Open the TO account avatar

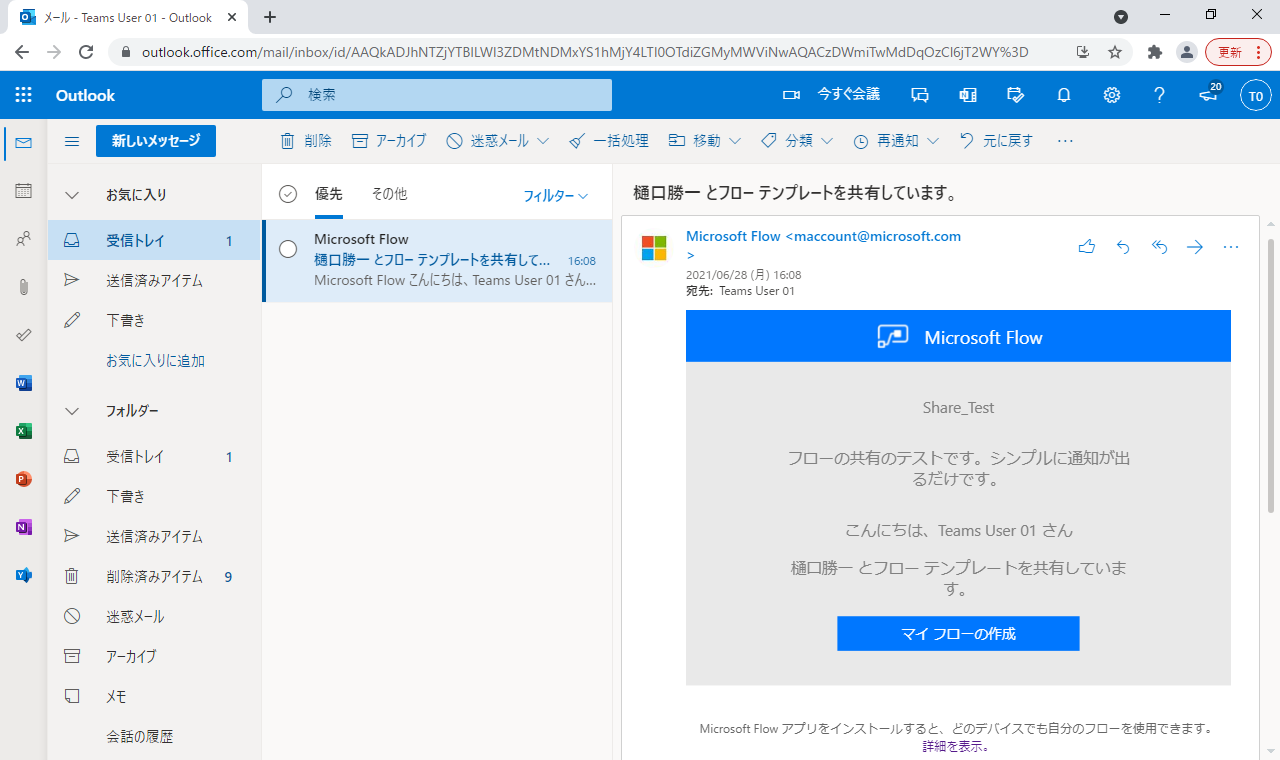1256,96
